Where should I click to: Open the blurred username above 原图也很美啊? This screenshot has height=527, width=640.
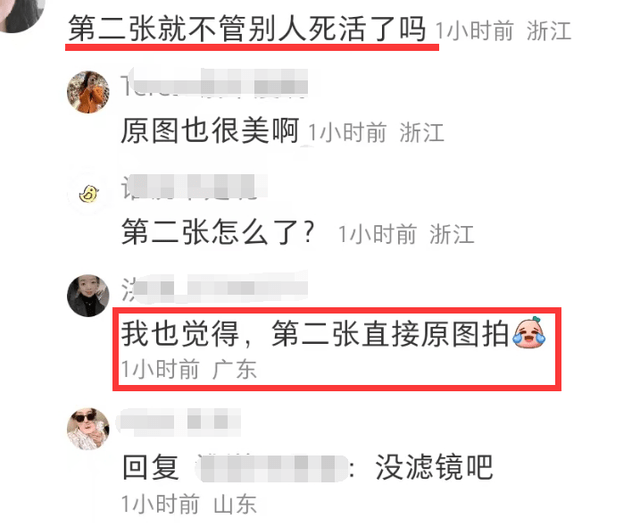tap(215, 84)
